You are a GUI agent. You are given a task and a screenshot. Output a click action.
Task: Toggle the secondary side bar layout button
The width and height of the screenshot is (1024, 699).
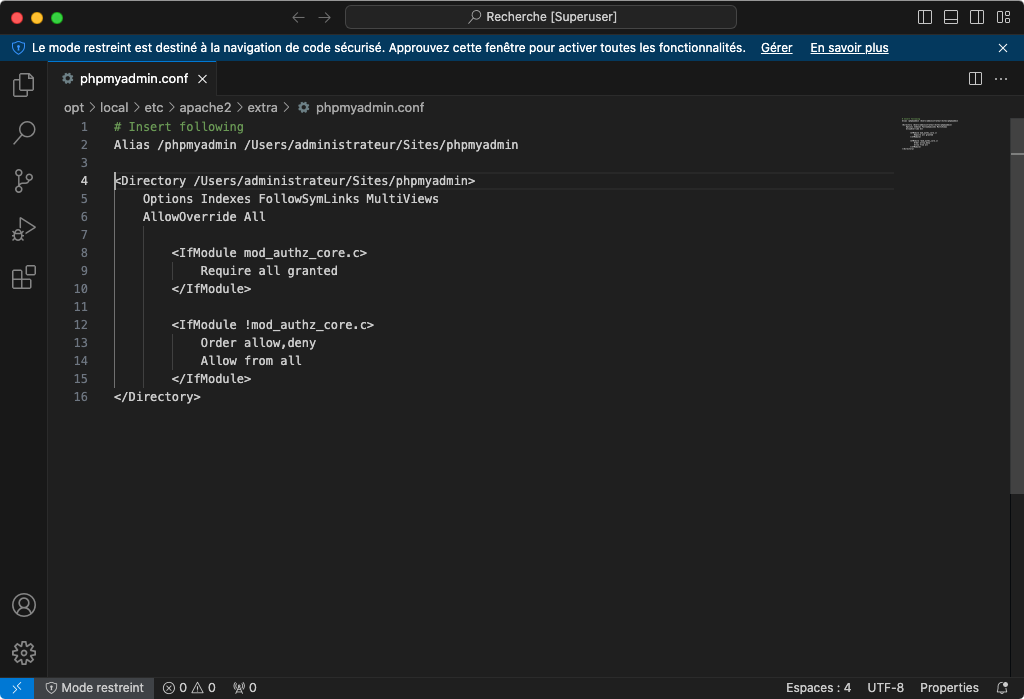point(977,17)
